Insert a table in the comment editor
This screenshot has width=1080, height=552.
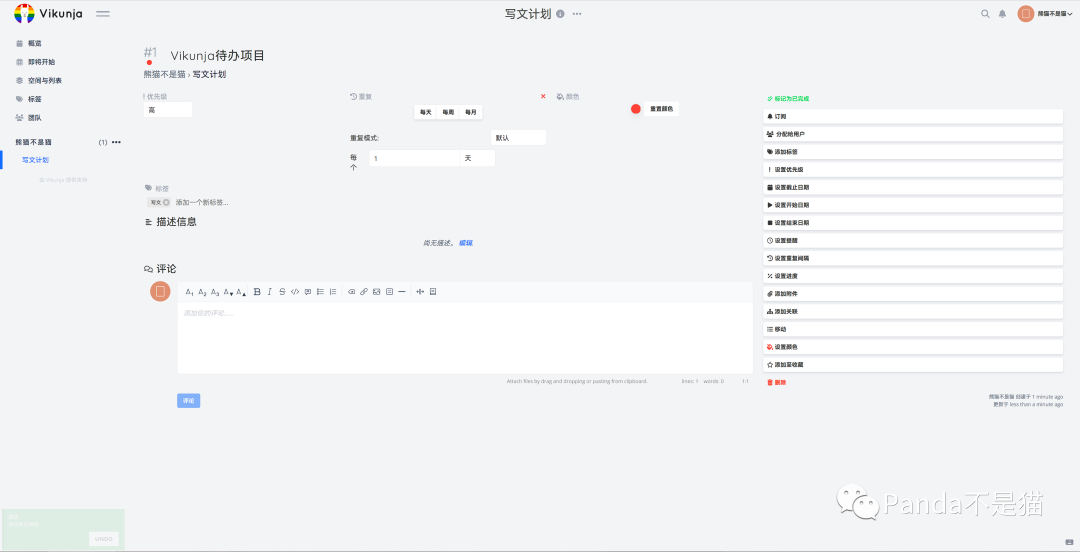click(389, 292)
